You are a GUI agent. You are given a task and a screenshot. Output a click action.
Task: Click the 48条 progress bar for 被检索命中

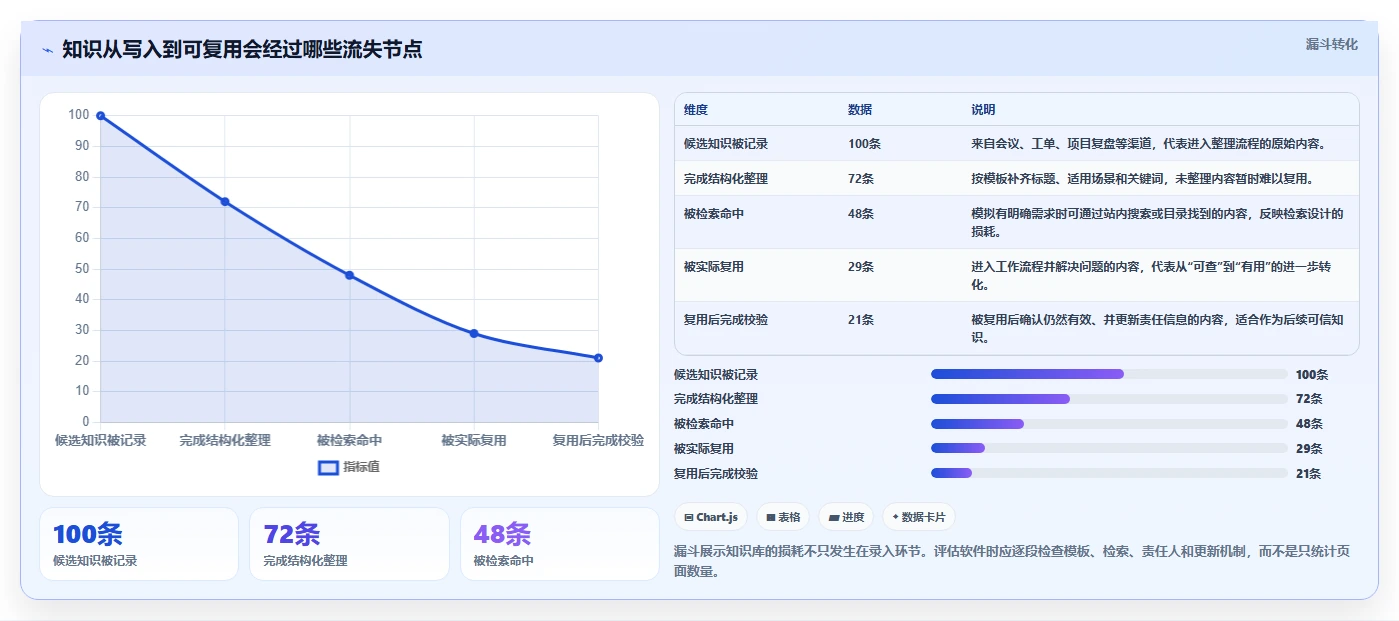tap(1109, 424)
